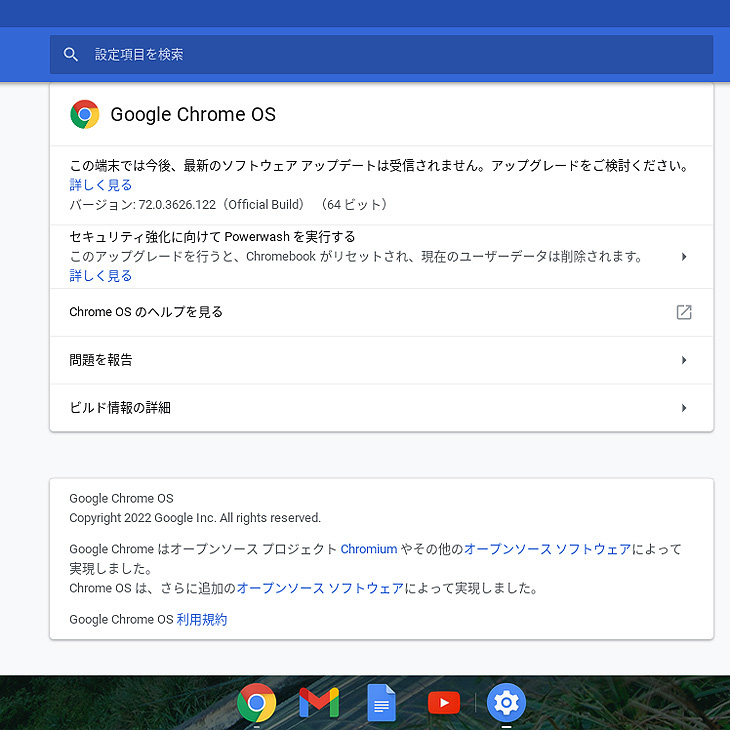Open the 利用規約 terms link
This screenshot has height=730, width=730.
(x=202, y=620)
